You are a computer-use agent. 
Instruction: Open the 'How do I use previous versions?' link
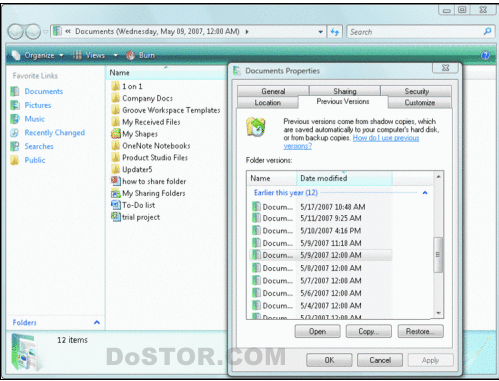351,142
